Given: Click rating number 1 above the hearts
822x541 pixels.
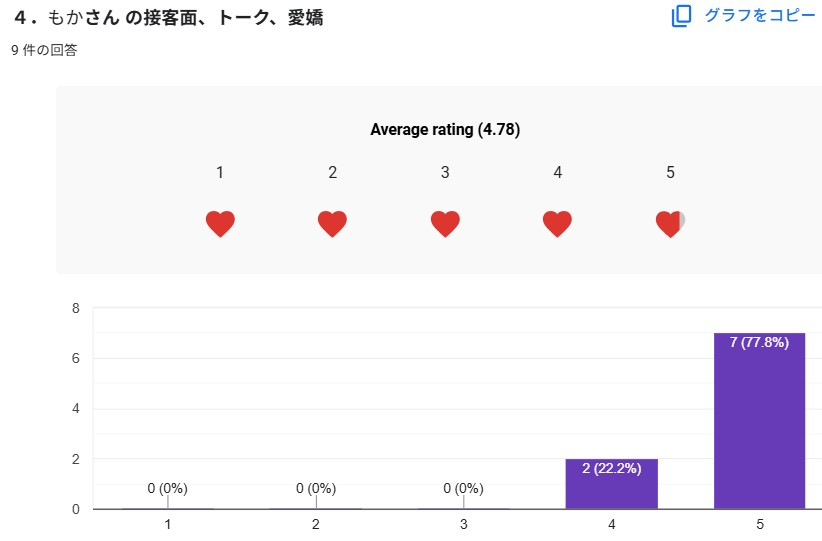Looking at the screenshot, I should click(220, 172).
